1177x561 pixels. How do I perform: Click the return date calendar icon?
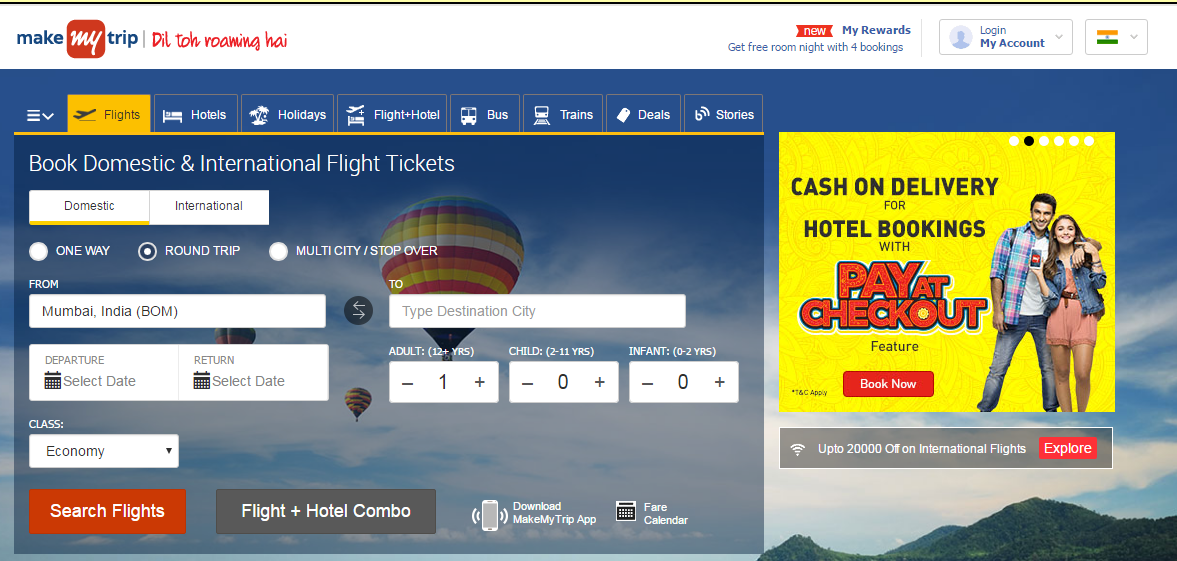pos(201,381)
